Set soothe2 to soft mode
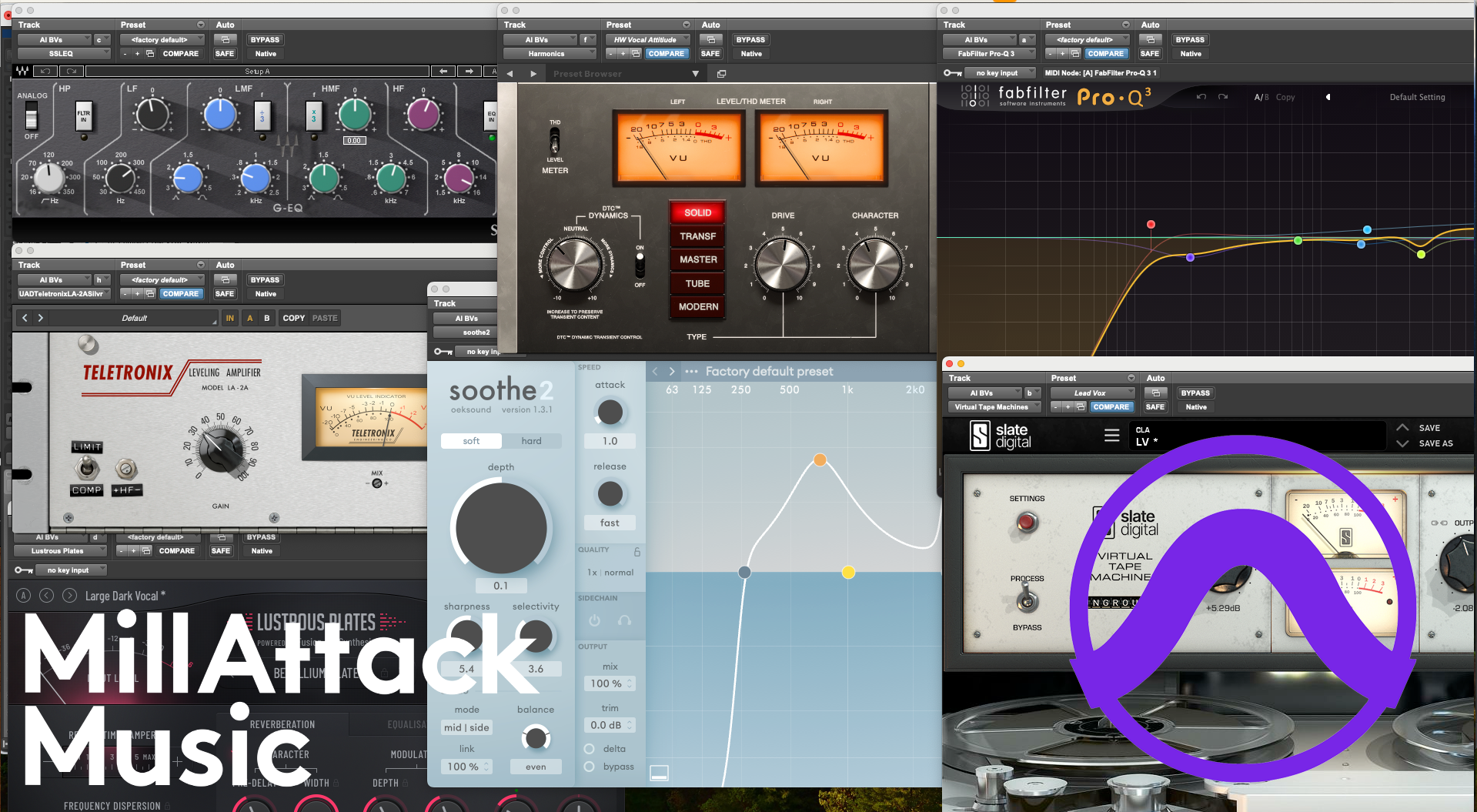 coord(471,440)
